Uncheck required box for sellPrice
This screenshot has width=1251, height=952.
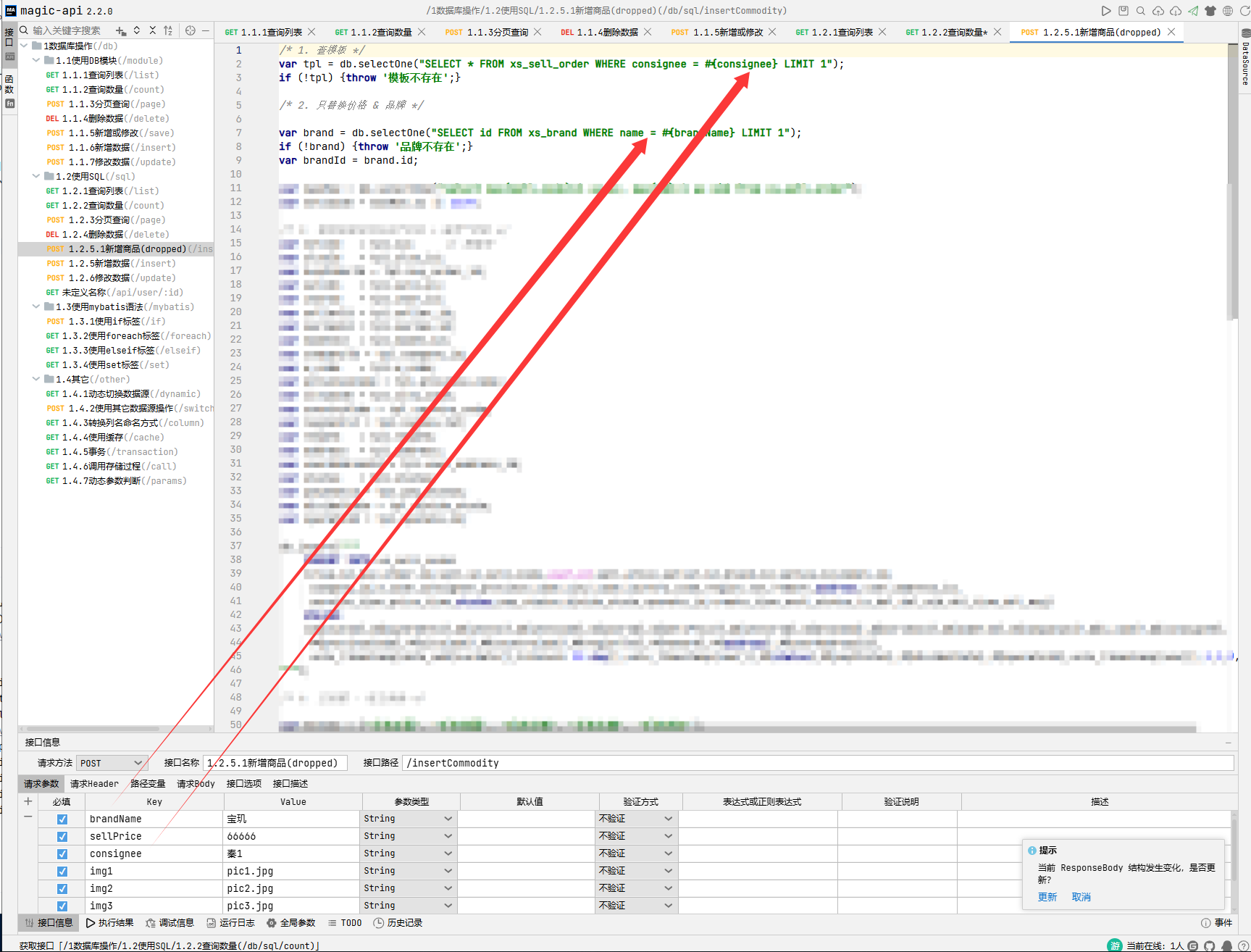[62, 837]
